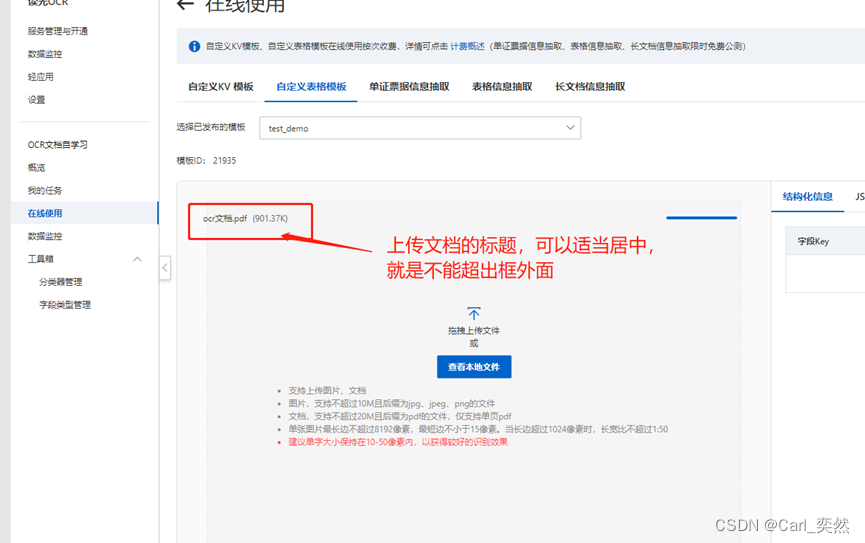The height and width of the screenshot is (543, 865).
Task: Switch to the 自定义KV 模板 tab
Action: [221, 87]
